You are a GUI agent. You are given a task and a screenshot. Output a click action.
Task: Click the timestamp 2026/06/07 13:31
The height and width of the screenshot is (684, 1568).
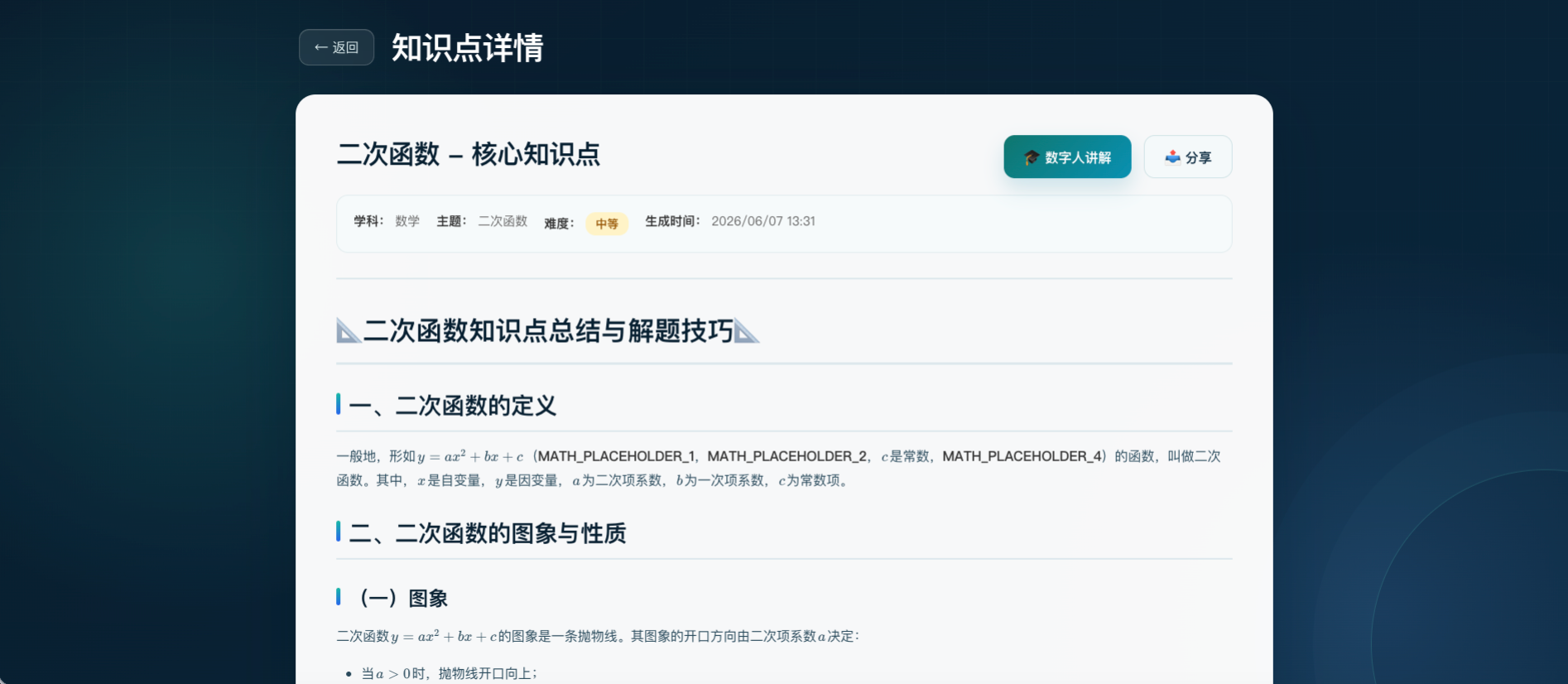click(763, 221)
